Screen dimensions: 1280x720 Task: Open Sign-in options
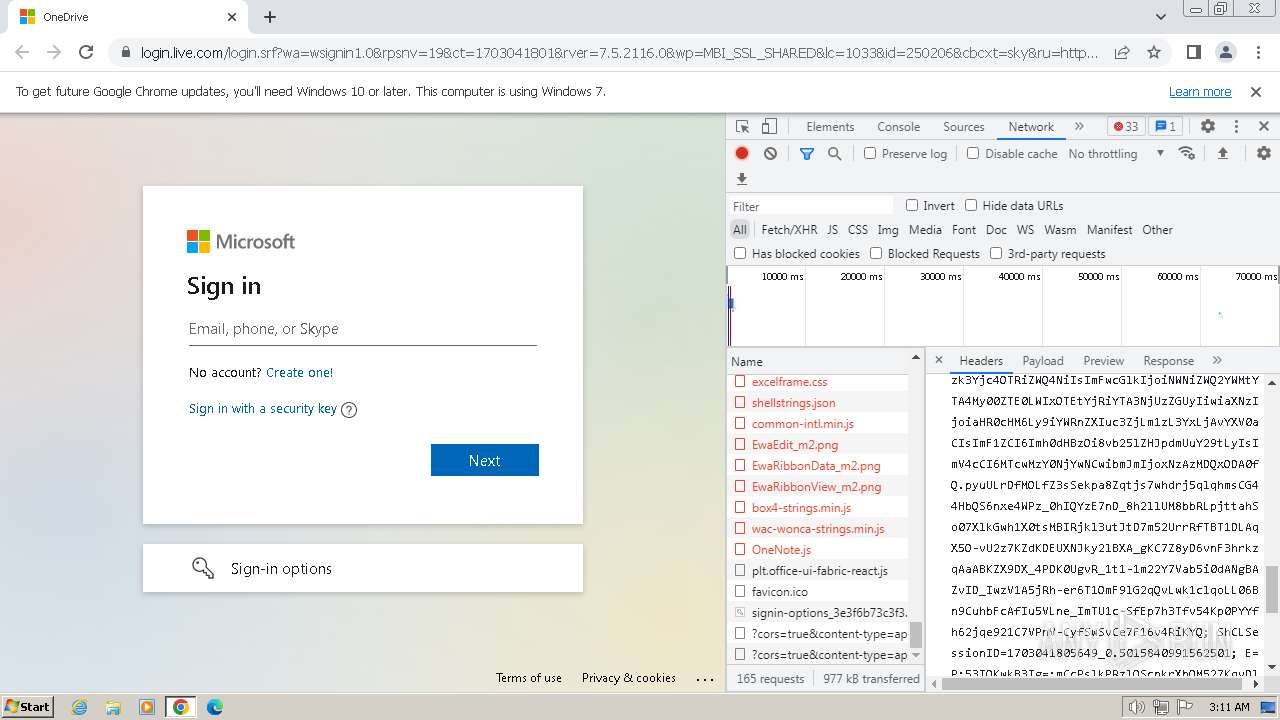point(363,568)
